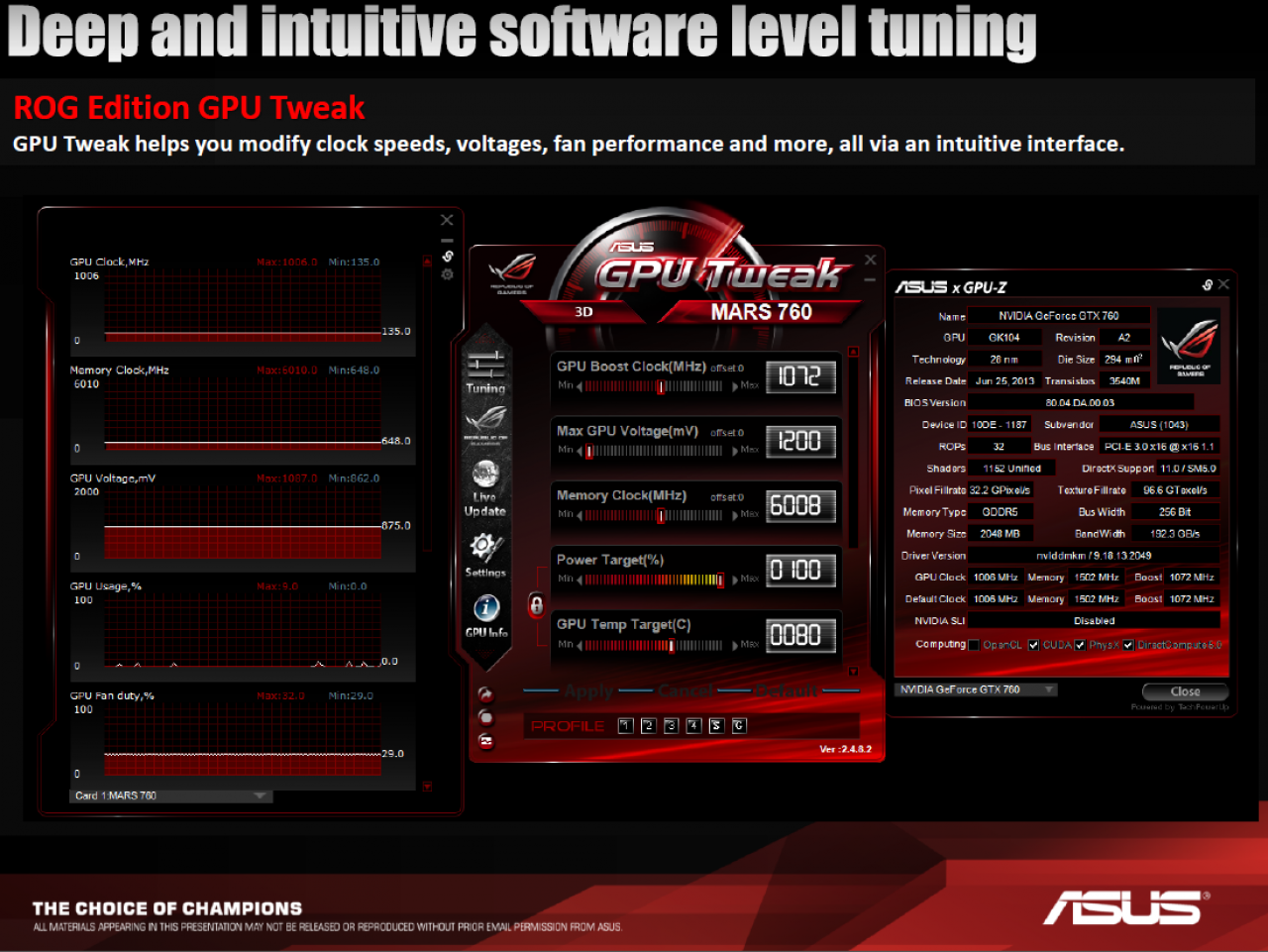Click the Memory Clock value field 6008
The image size is (1268, 952).
(800, 505)
